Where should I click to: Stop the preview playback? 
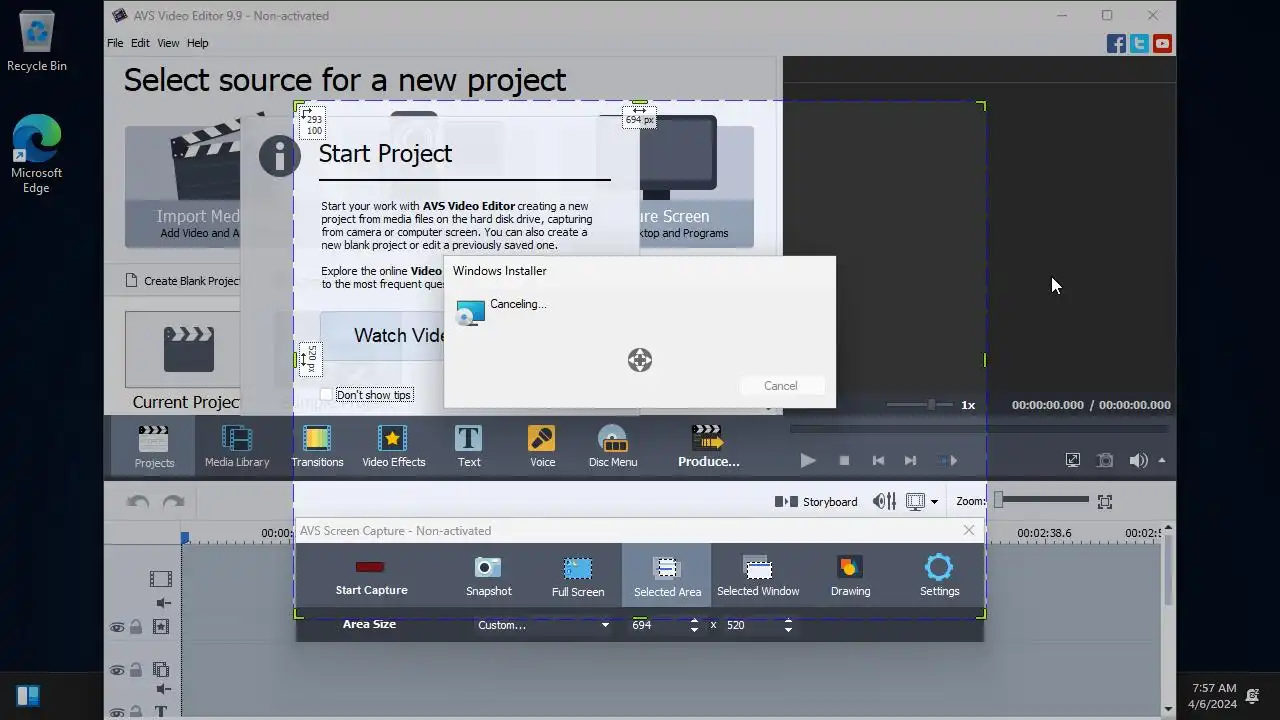844,460
